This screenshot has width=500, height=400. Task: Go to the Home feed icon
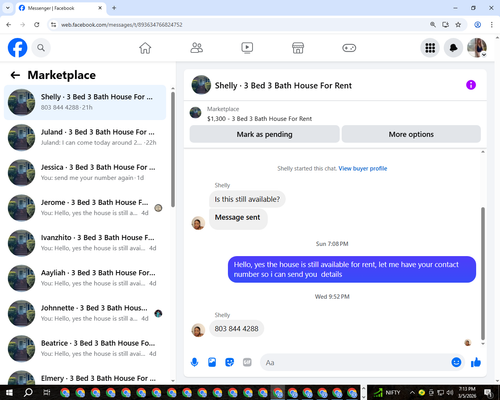click(145, 48)
